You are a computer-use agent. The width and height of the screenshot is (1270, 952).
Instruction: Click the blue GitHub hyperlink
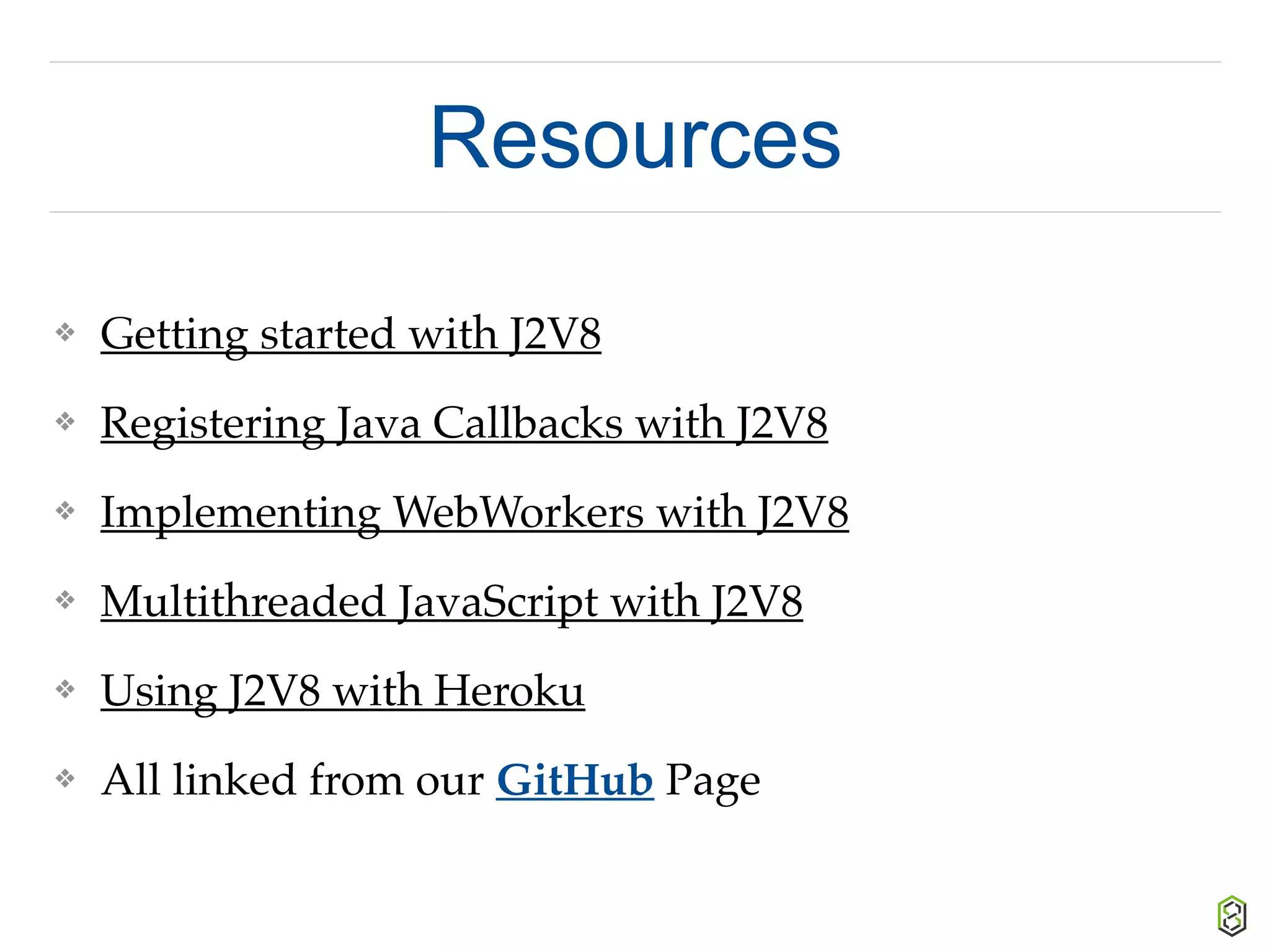[x=574, y=780]
